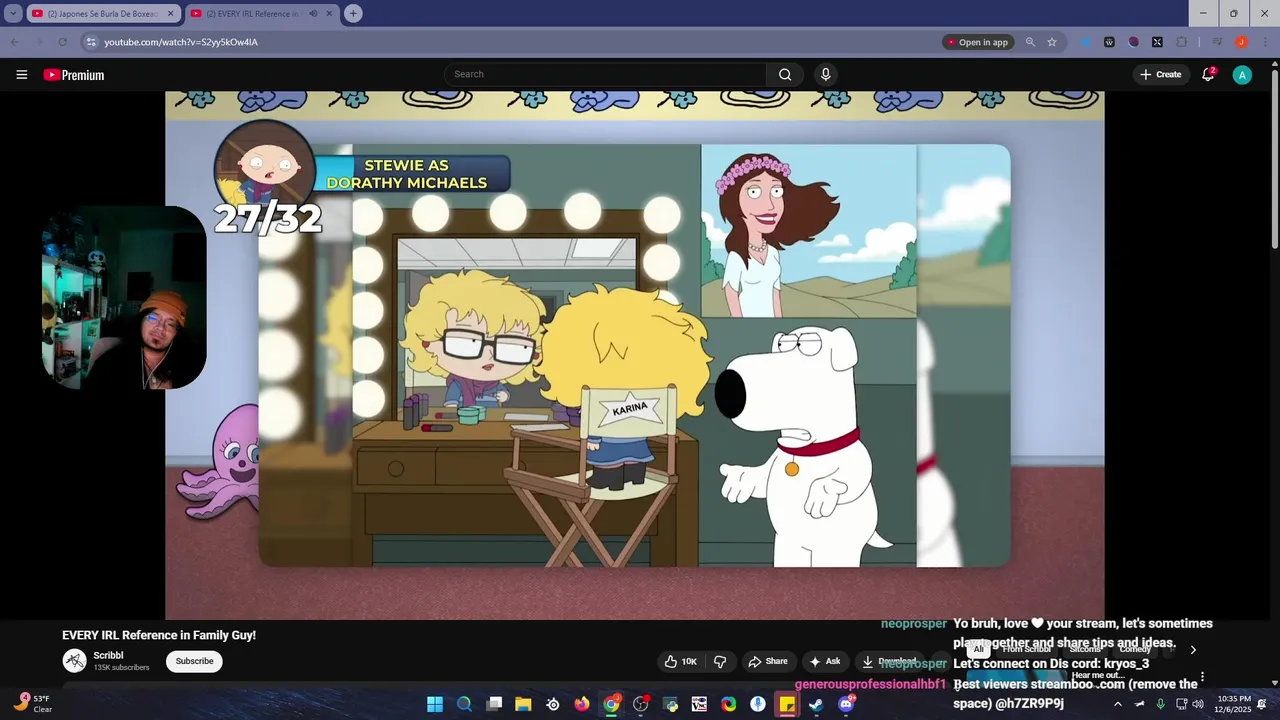The height and width of the screenshot is (720, 1280).
Task: Show hidden system tray icons chevron
Action: (1118, 704)
